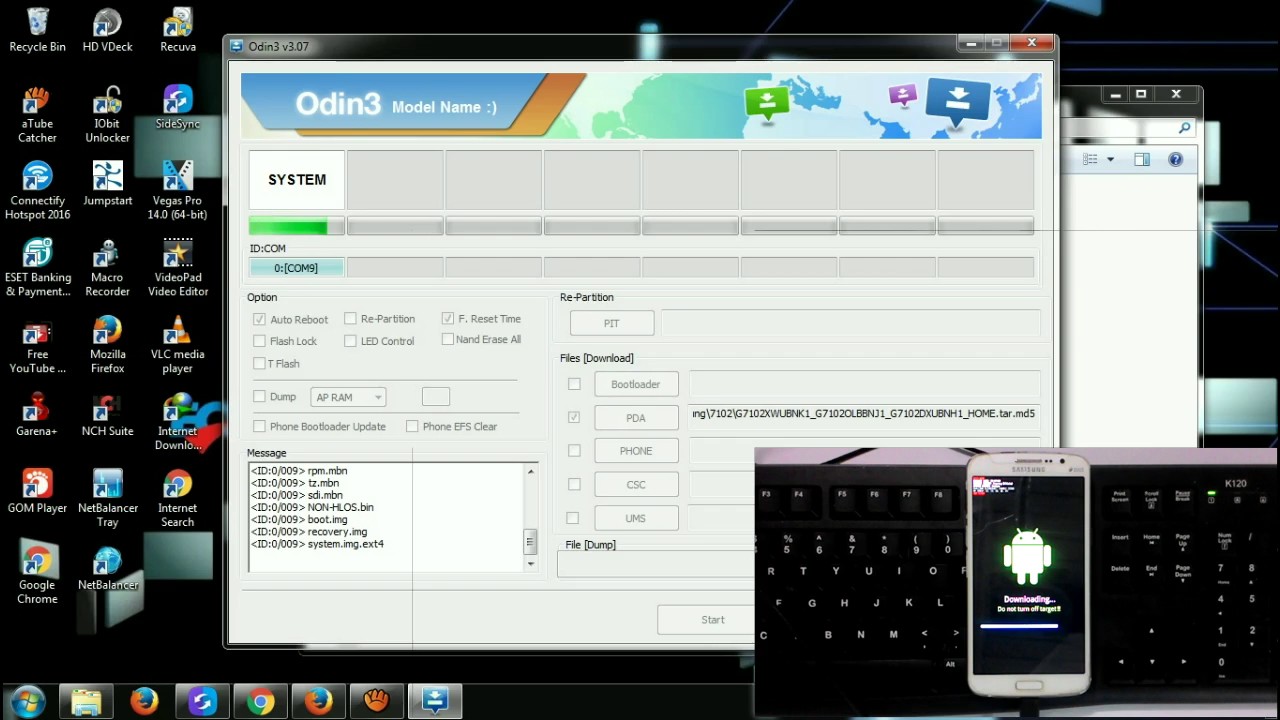
Task: Open VideoPad Video Editor icon
Action: point(178,267)
